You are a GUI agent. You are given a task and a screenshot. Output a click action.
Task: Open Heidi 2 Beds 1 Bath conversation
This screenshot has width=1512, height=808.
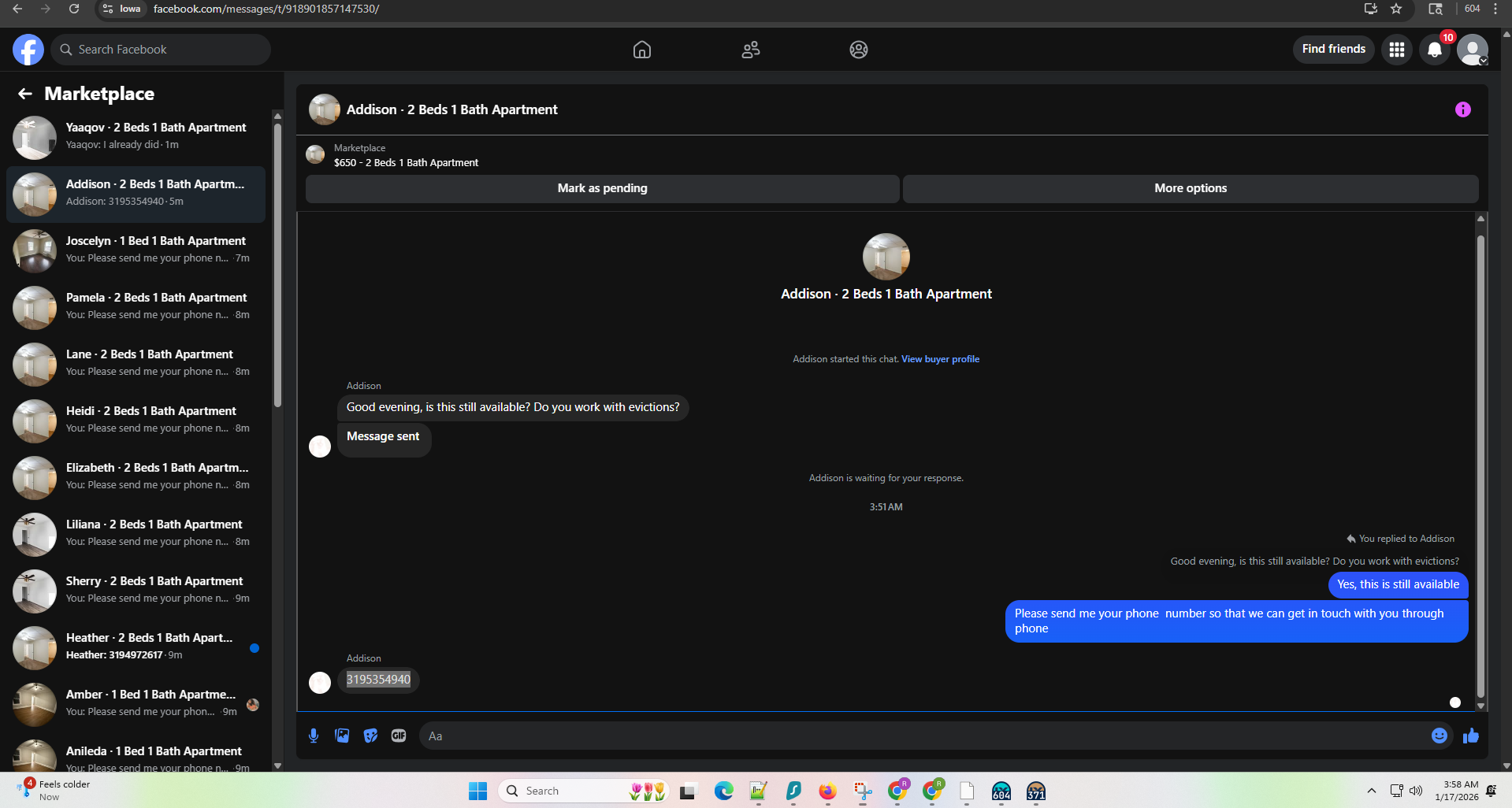coord(136,421)
